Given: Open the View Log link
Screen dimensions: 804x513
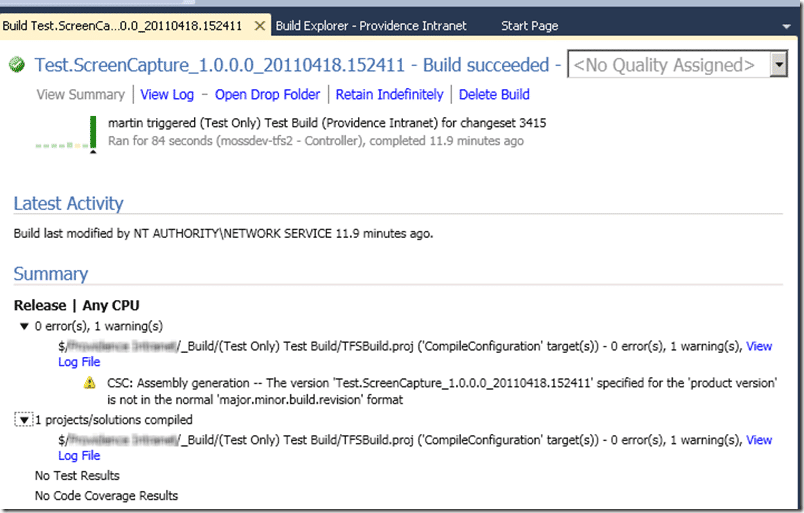Looking at the screenshot, I should [x=167, y=94].
